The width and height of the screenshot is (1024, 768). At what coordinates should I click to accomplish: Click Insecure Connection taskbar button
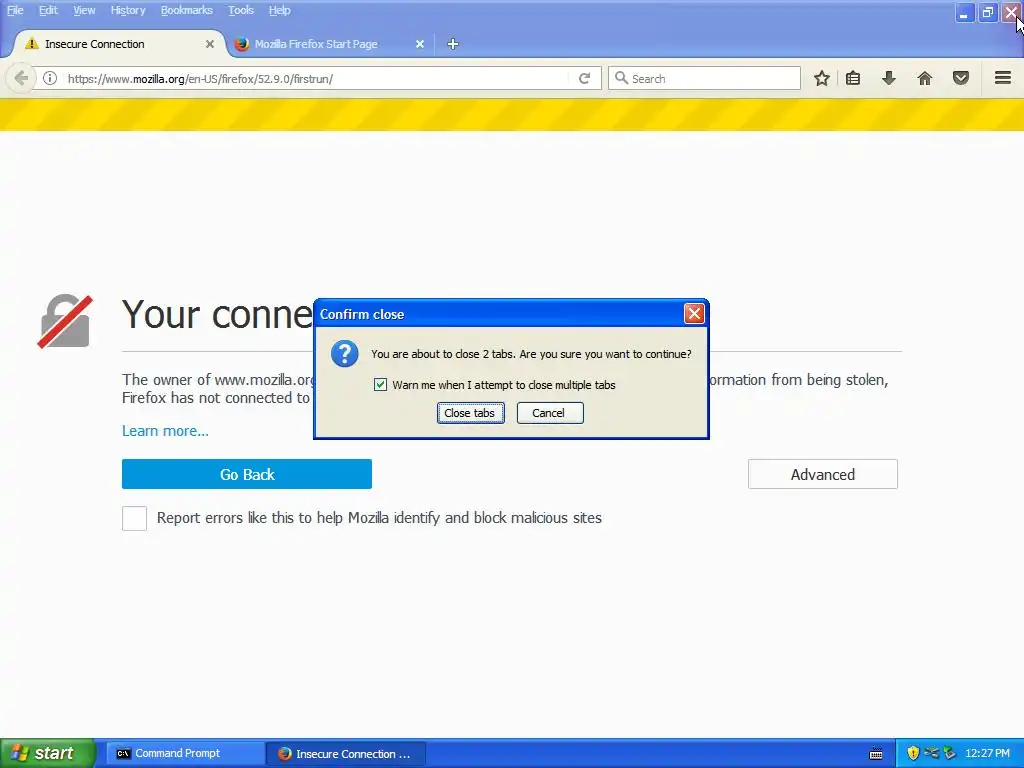click(x=346, y=754)
